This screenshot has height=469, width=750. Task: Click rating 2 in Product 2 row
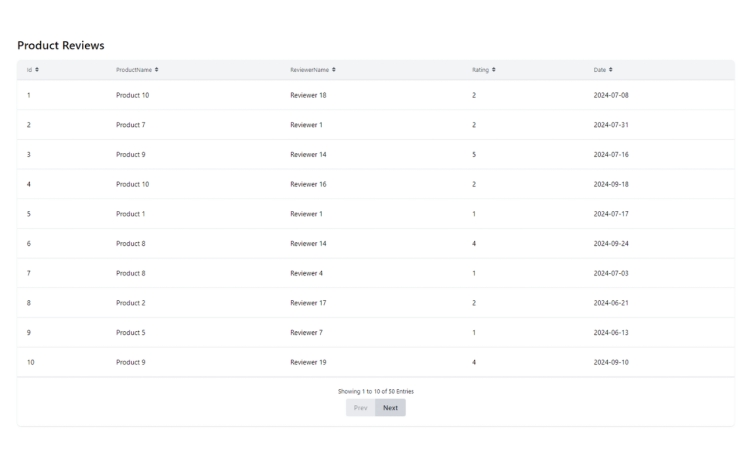point(474,303)
